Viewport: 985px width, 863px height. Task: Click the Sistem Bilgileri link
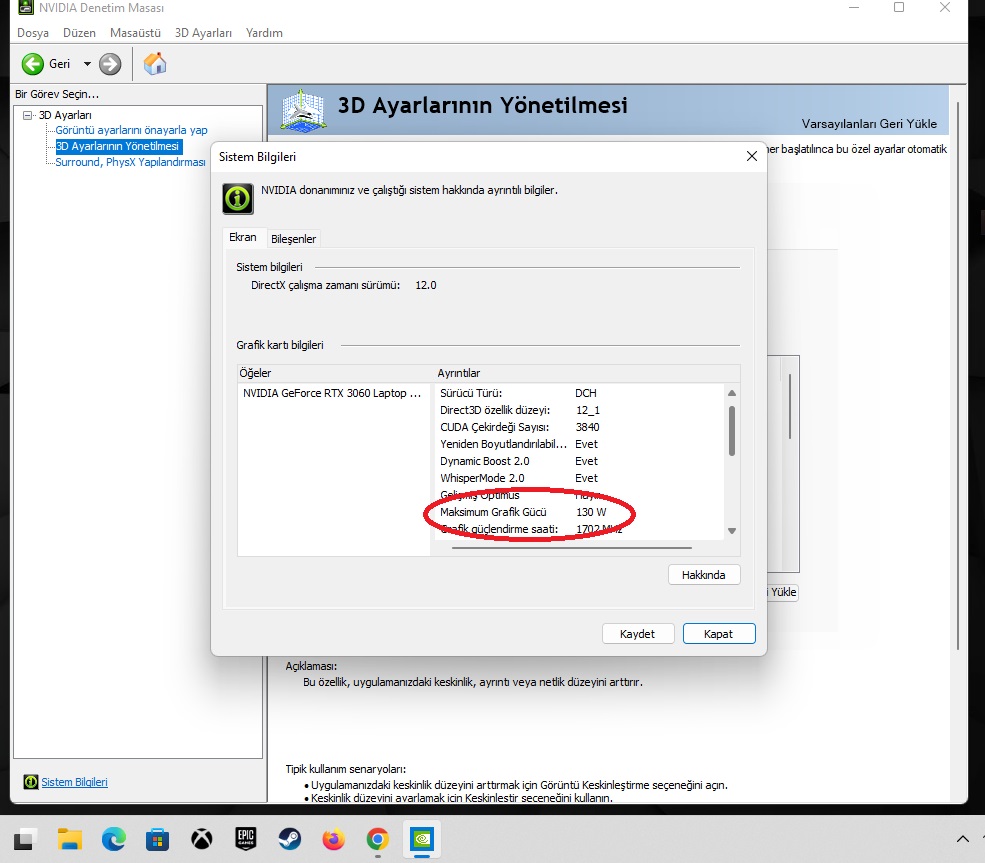pos(74,782)
